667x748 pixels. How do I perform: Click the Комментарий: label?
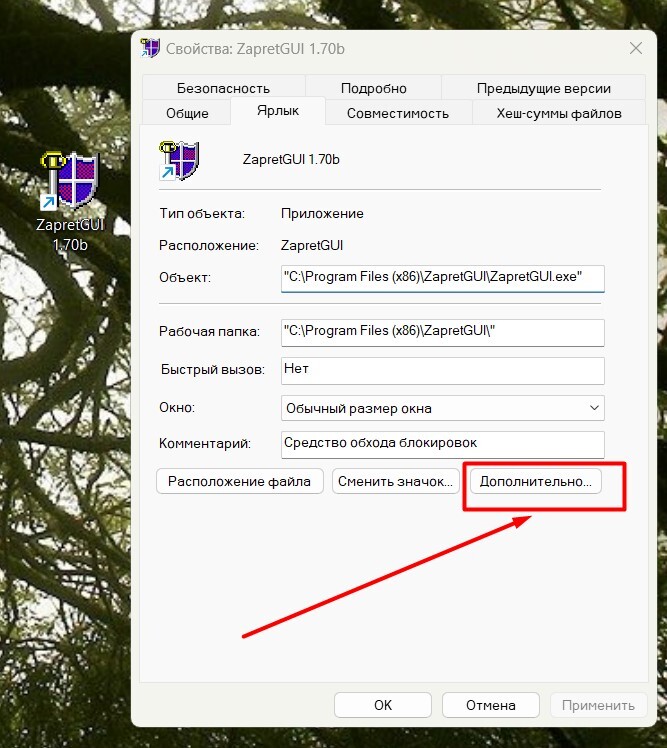coord(205,443)
